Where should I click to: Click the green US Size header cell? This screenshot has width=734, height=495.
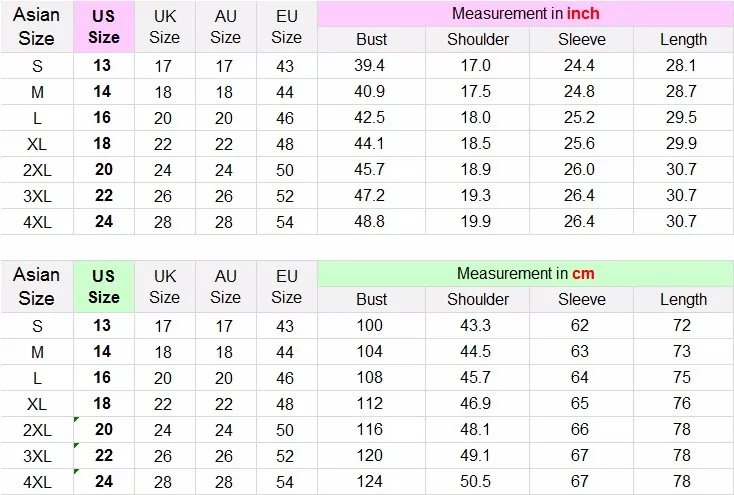[x=104, y=287]
